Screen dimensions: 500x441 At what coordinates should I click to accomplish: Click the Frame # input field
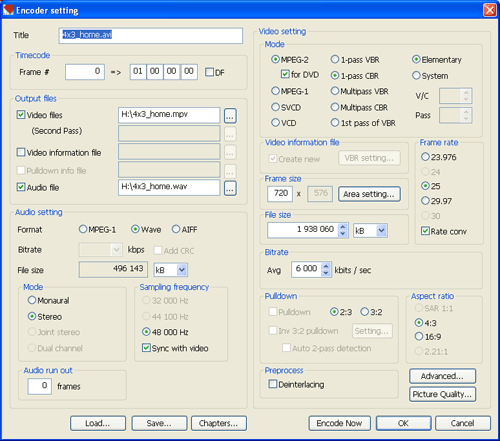(85, 72)
